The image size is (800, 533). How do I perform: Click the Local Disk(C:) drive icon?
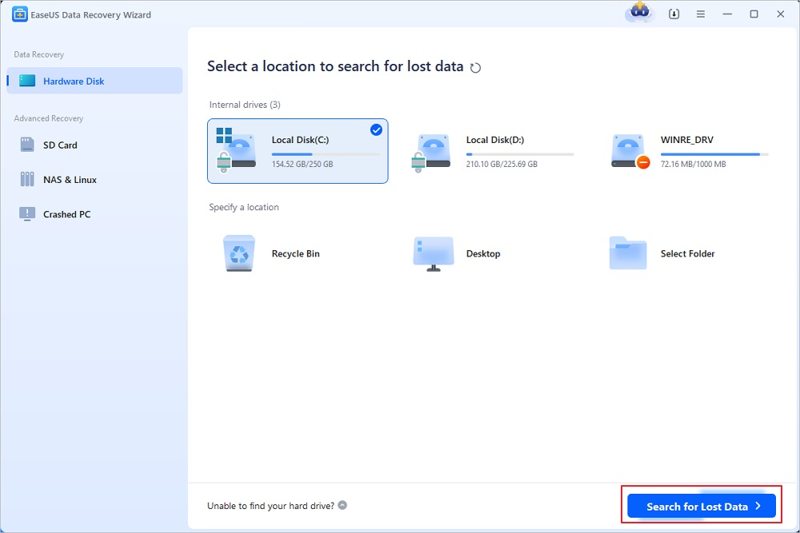click(236, 150)
